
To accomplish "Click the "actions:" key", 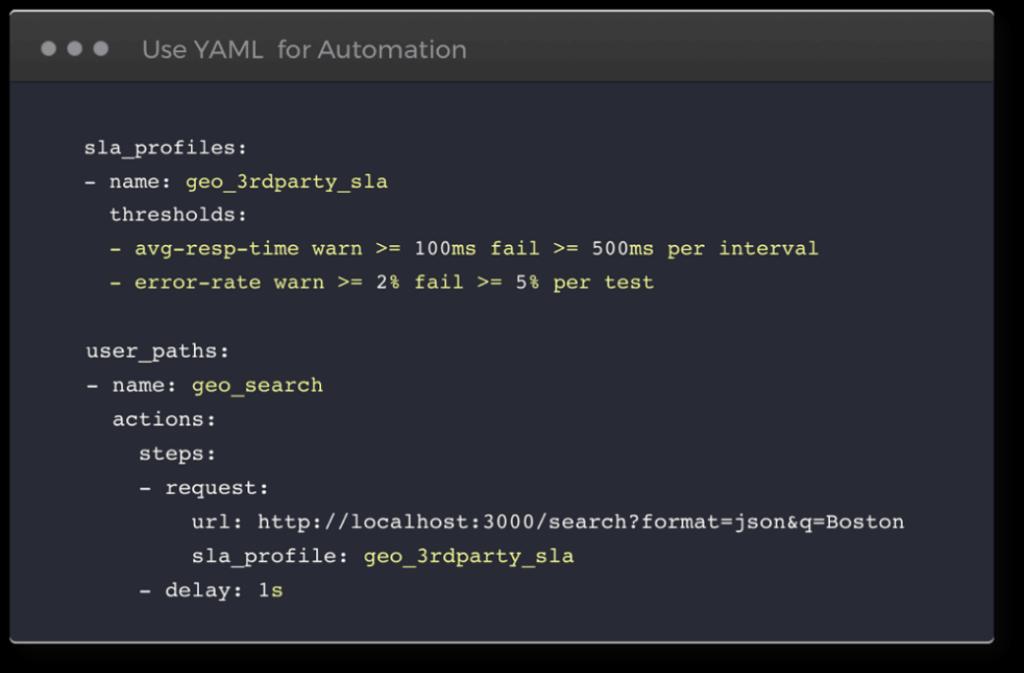I will click(164, 419).
